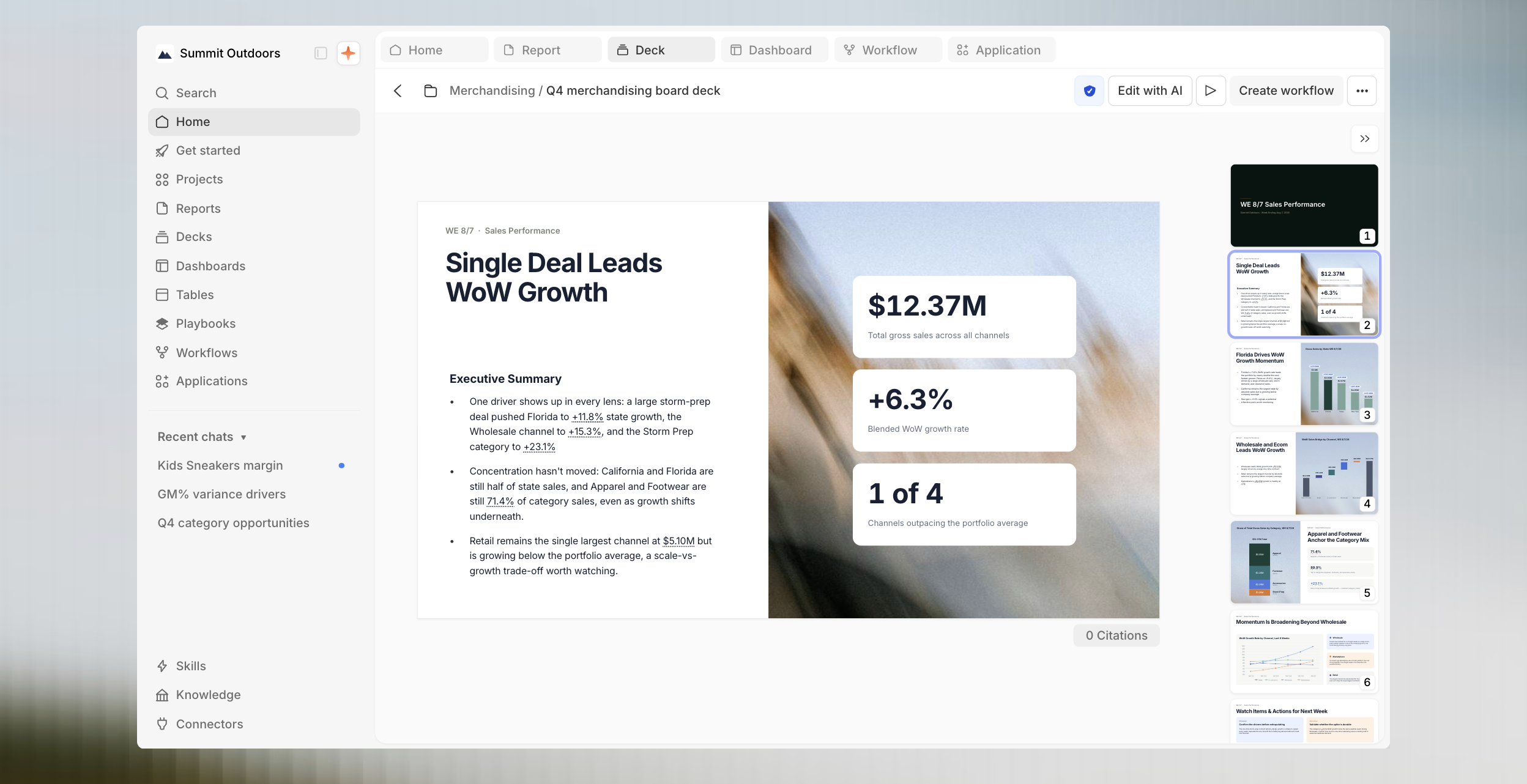Click the Search magnifier icon
This screenshot has width=1527, height=784.
click(x=162, y=93)
